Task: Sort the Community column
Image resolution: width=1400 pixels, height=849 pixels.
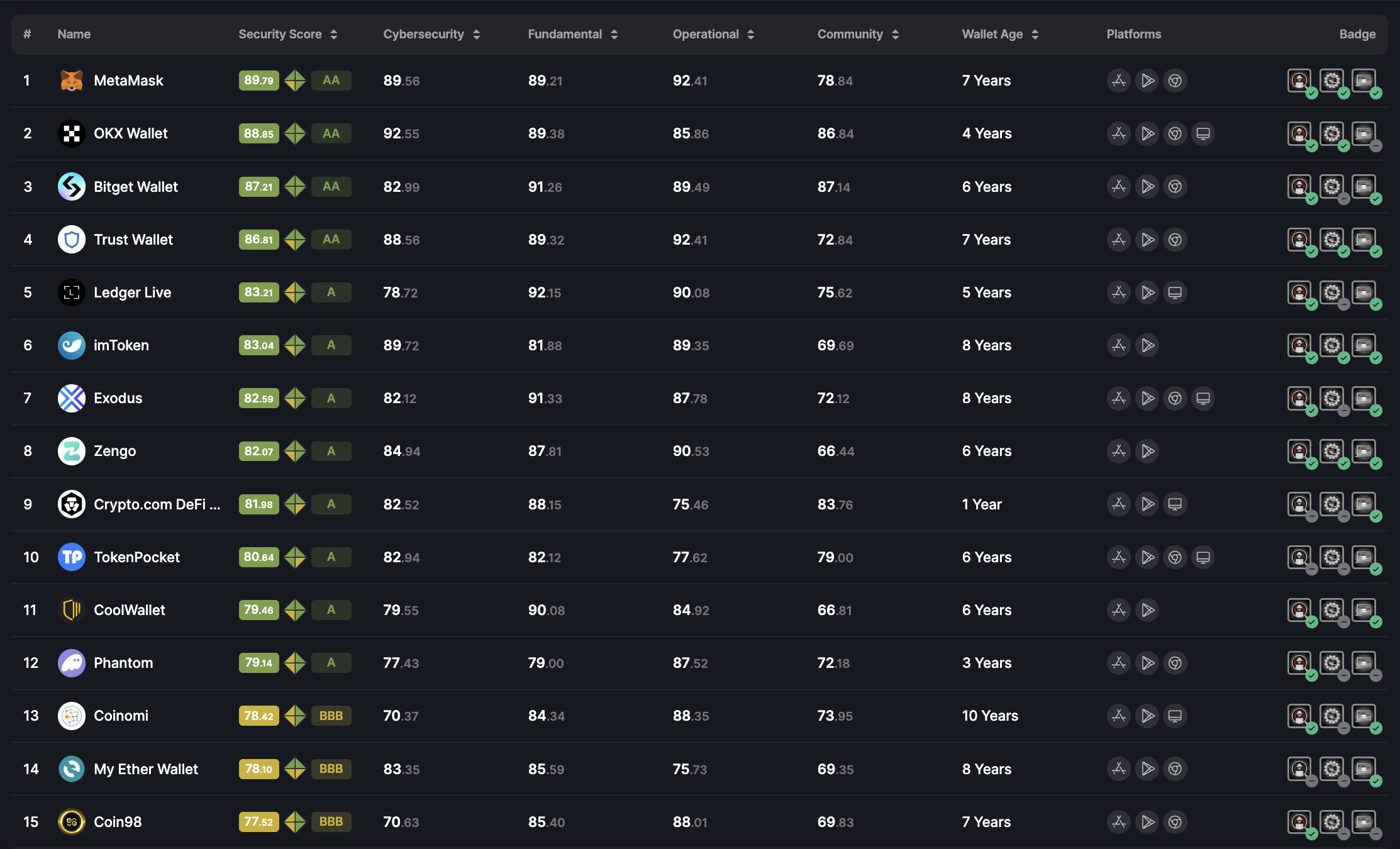Action: 896,35
